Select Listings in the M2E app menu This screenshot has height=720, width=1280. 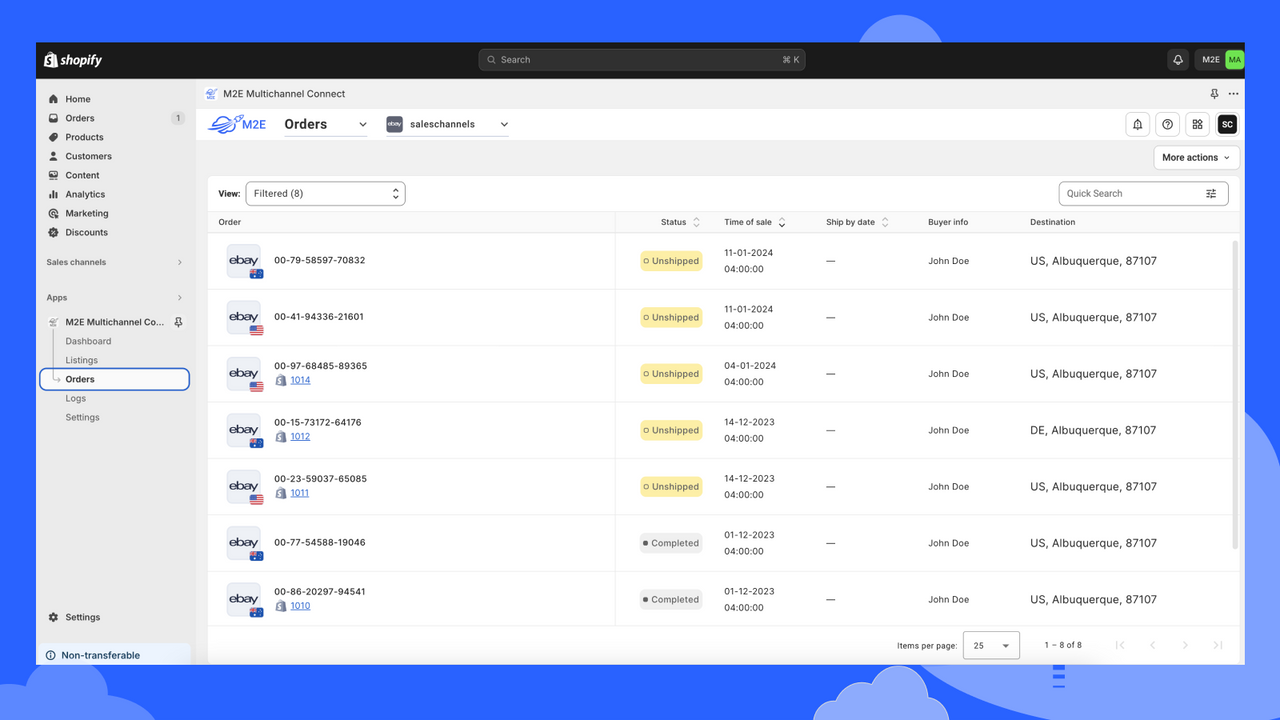[81, 360]
